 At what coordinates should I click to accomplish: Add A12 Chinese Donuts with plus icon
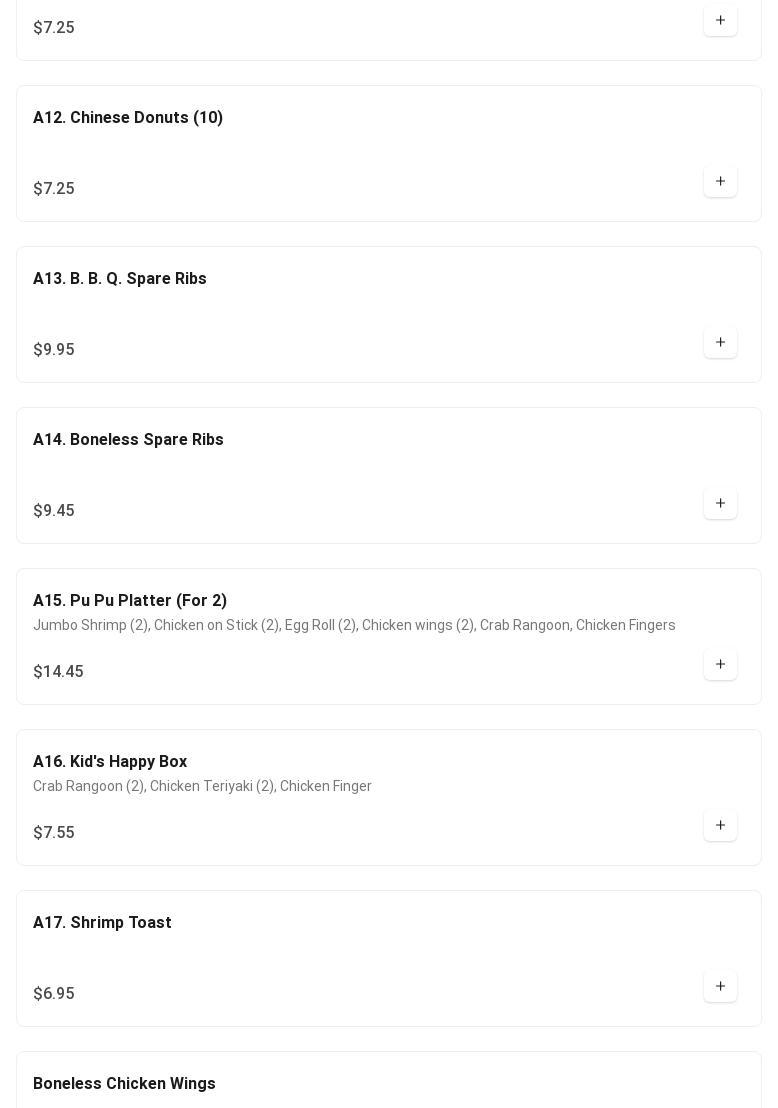720,182
